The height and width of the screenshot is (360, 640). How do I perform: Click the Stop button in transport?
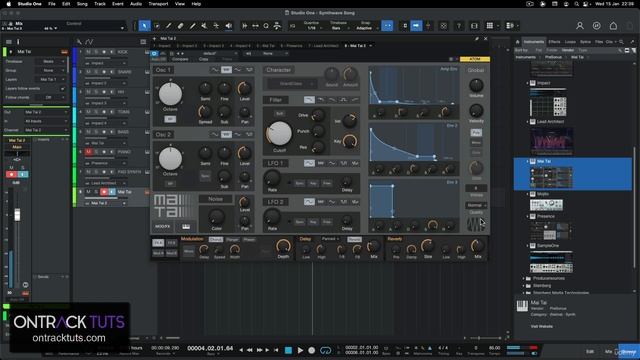(288, 350)
